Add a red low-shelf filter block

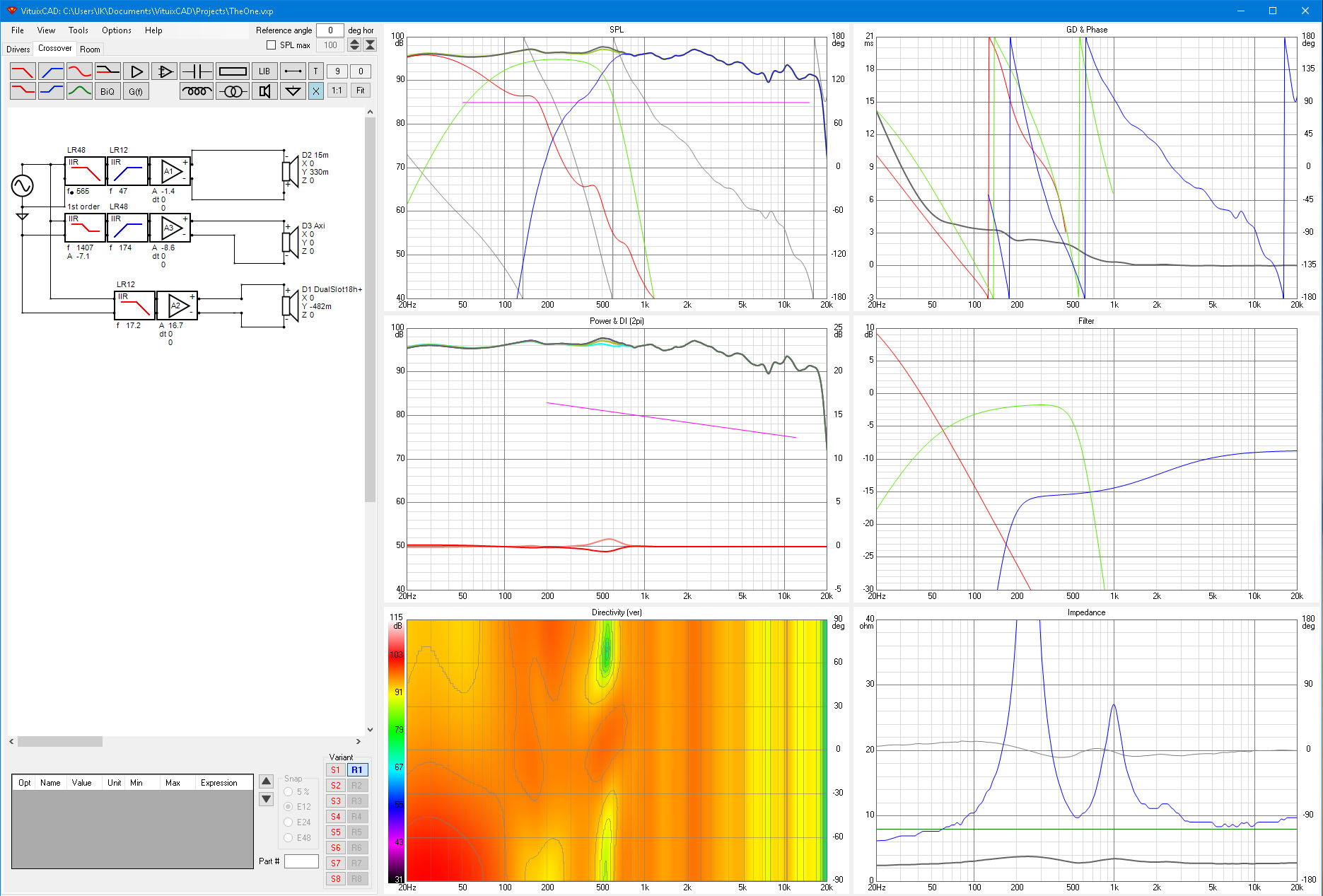(x=23, y=91)
